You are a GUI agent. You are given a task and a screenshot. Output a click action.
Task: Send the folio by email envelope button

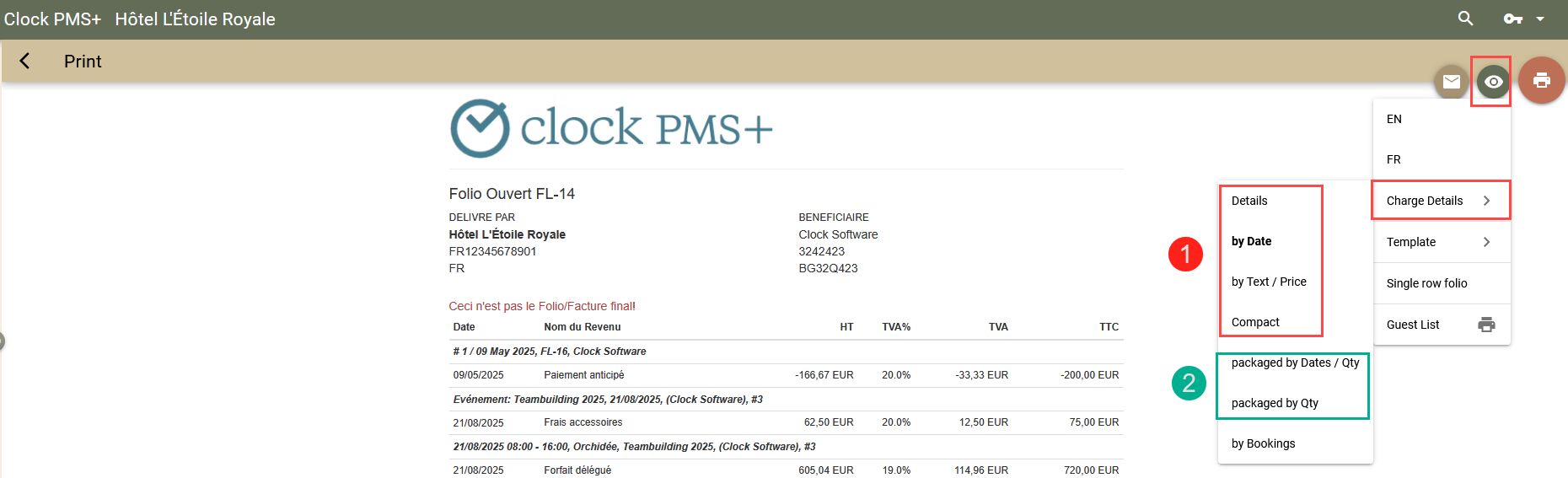coord(1452,81)
